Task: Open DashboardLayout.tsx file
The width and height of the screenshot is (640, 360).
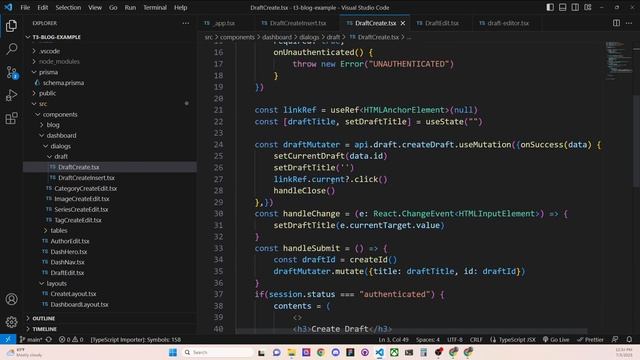Action: (79, 304)
